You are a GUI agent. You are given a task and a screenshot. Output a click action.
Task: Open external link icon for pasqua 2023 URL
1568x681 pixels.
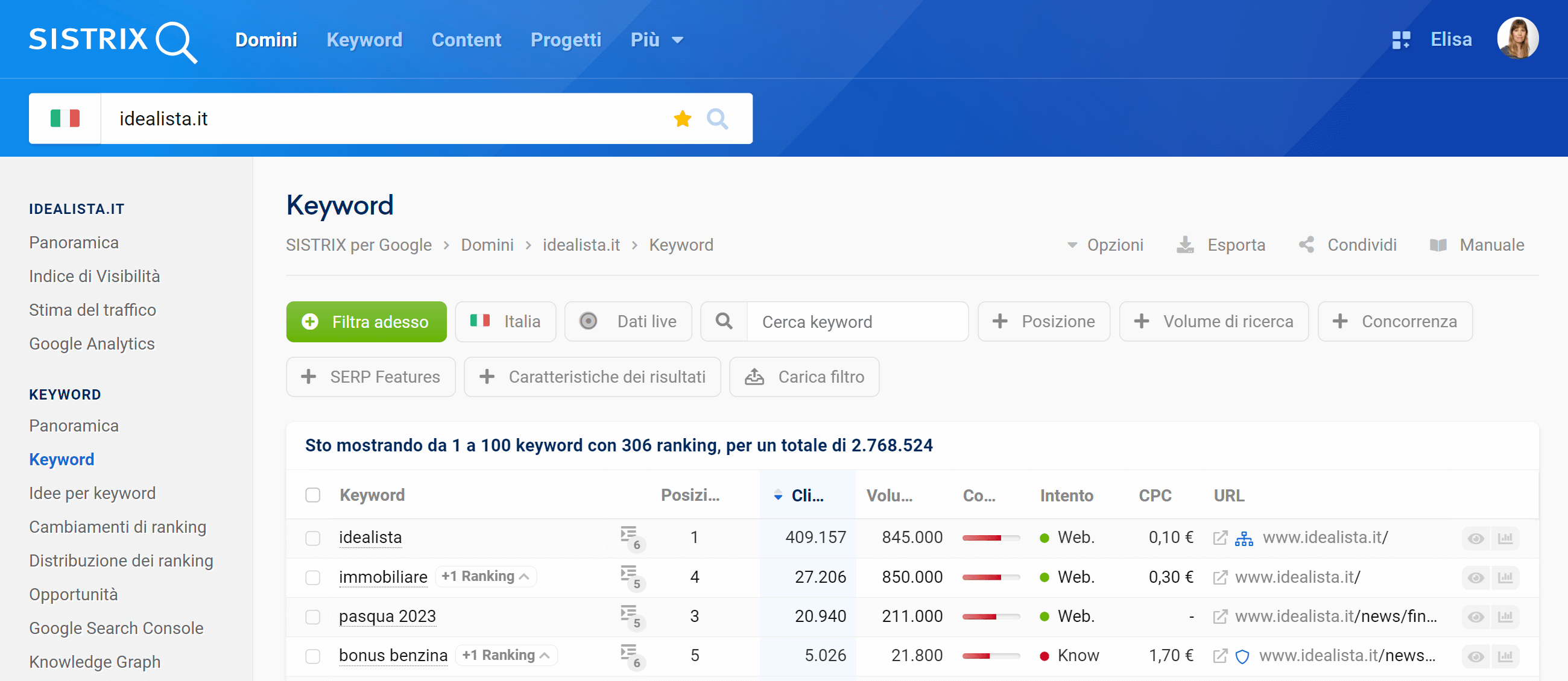coord(1220,617)
